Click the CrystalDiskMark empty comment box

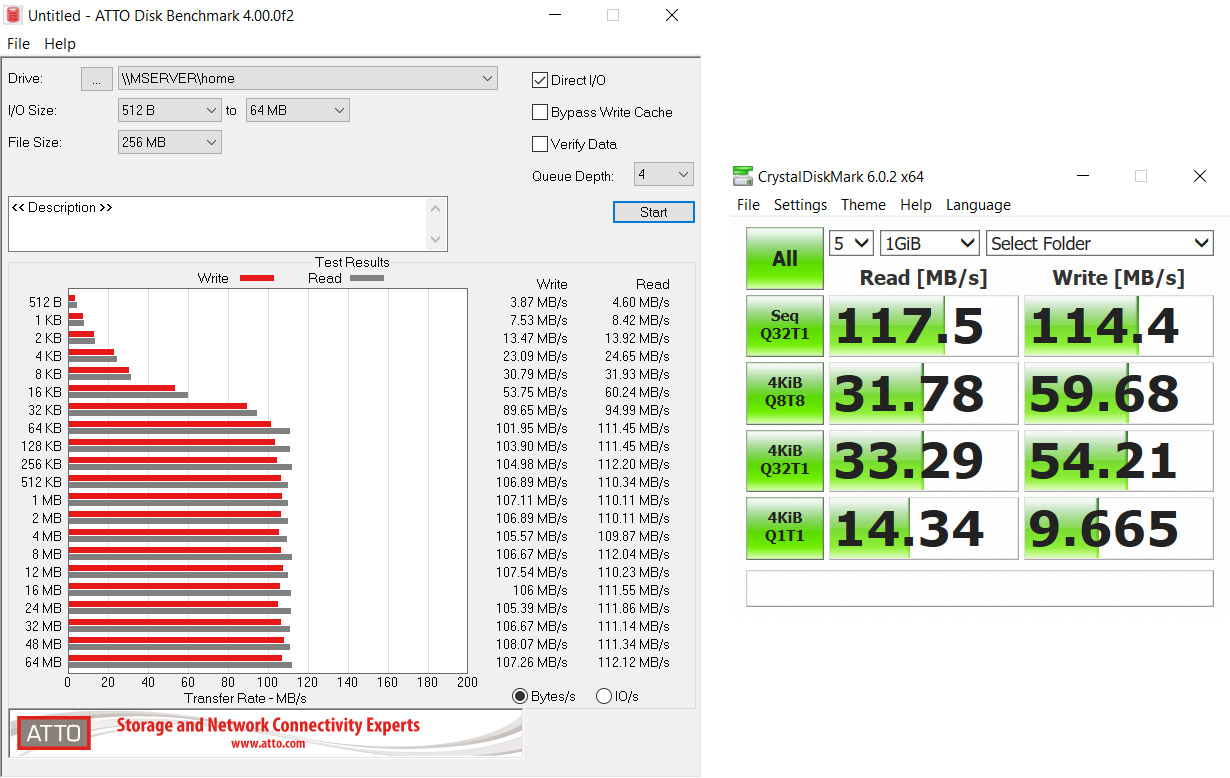979,588
